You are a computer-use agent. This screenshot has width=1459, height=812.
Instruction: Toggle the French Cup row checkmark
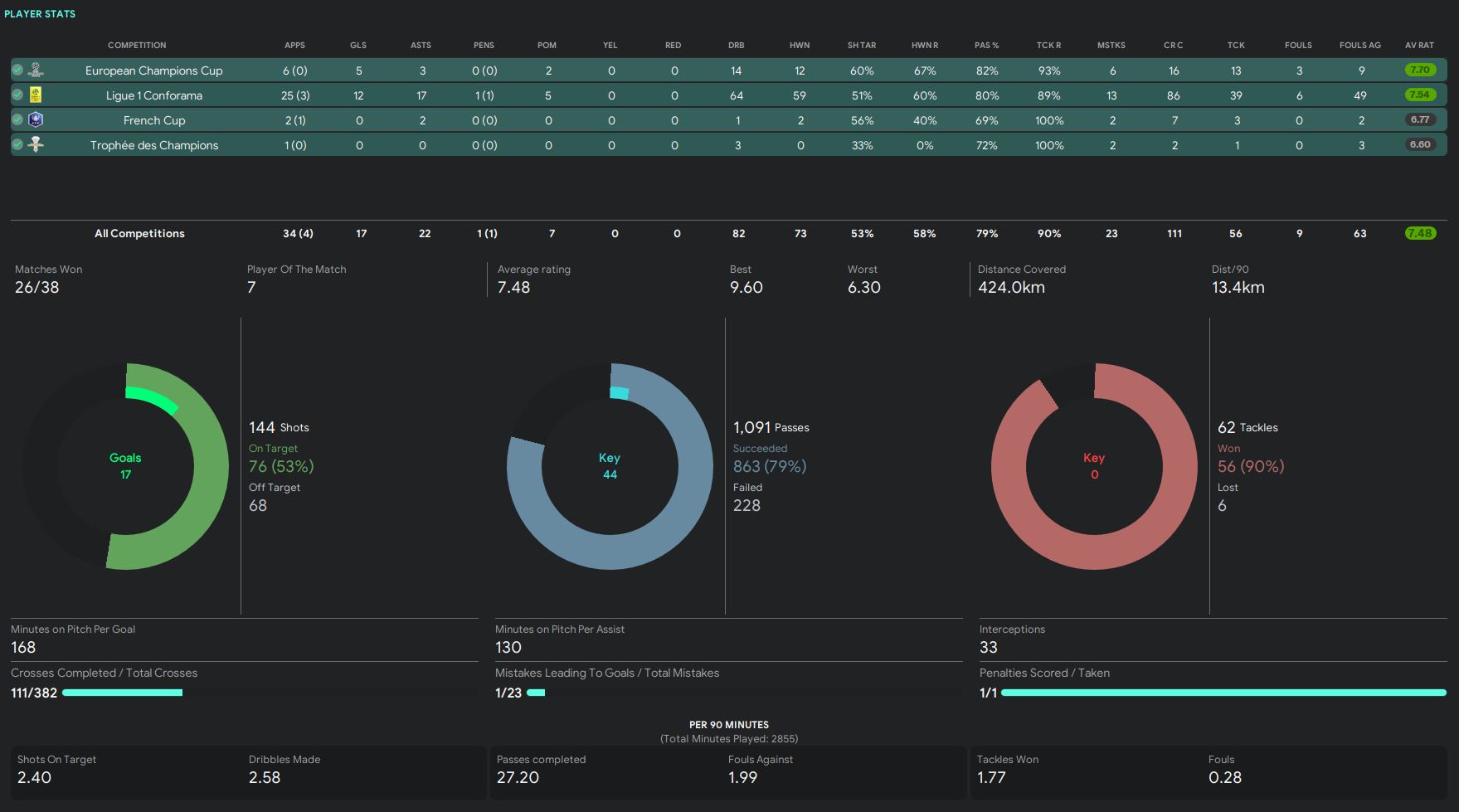[x=17, y=120]
